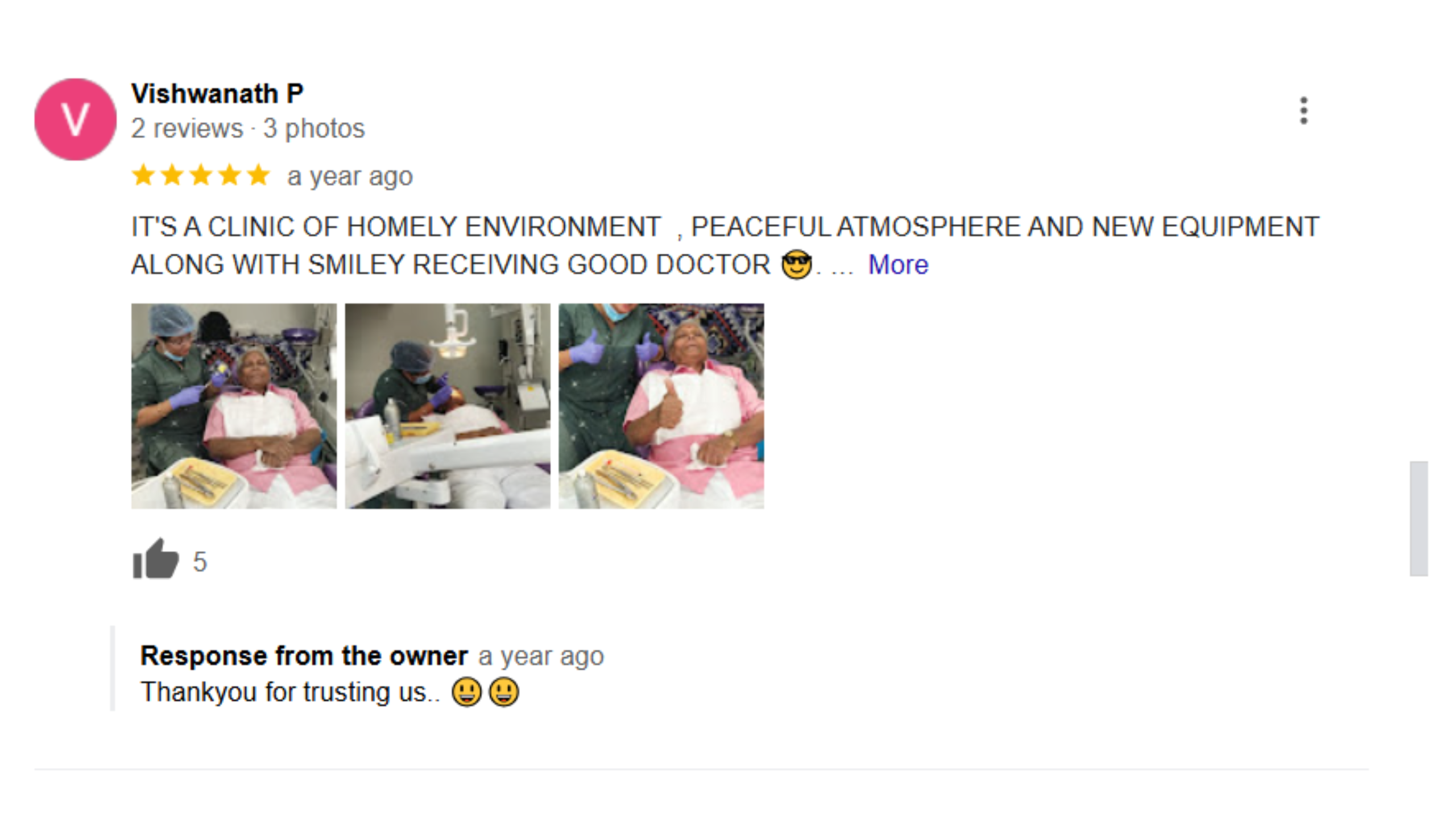The height and width of the screenshot is (819, 1456).
Task: Click the sunglasses emoji in review
Action: coord(796,264)
